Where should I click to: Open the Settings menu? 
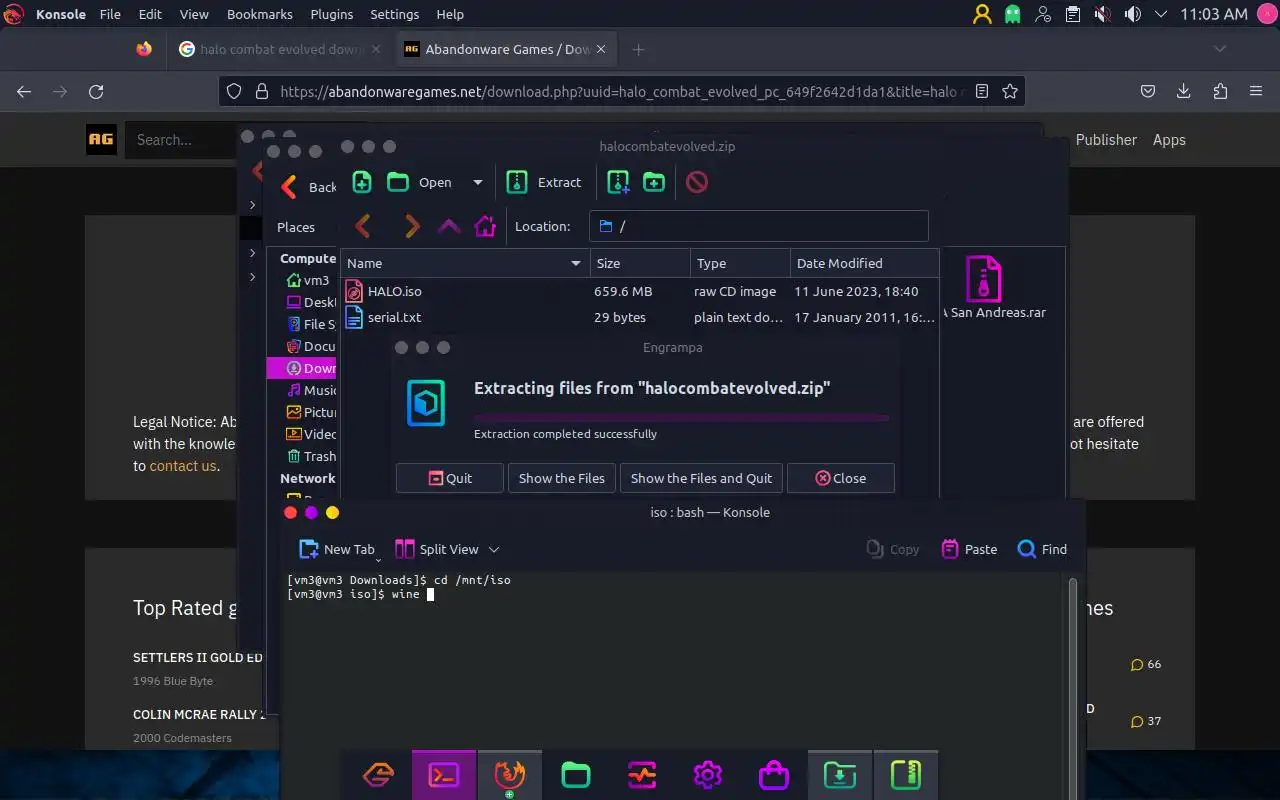click(x=395, y=14)
